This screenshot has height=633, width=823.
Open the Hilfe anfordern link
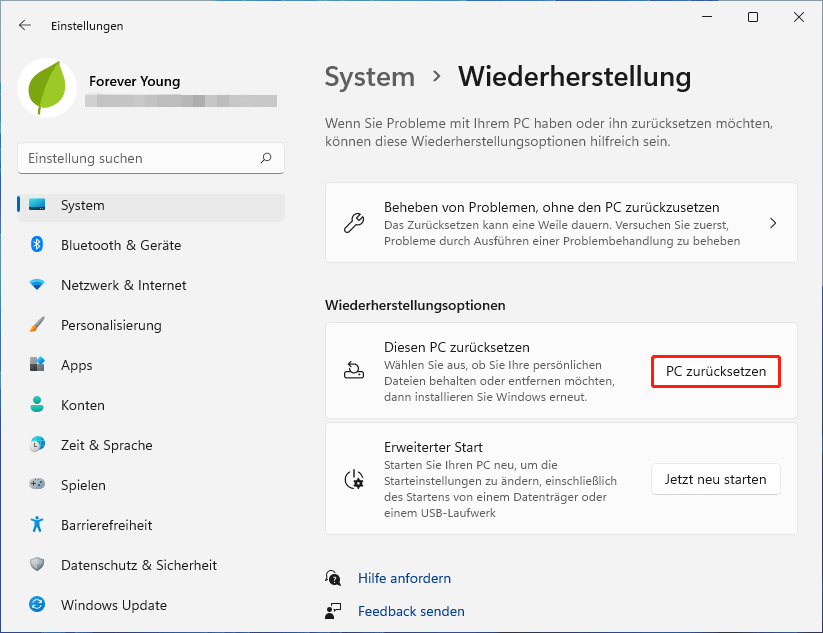coord(404,578)
